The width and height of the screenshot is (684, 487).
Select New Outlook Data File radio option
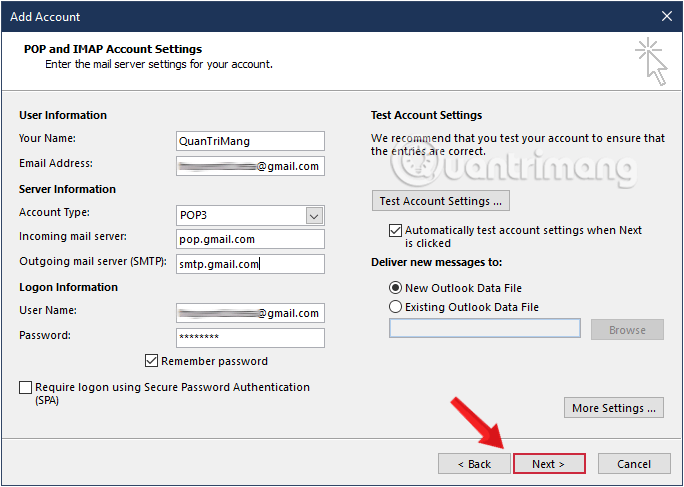pyautogui.click(x=395, y=288)
